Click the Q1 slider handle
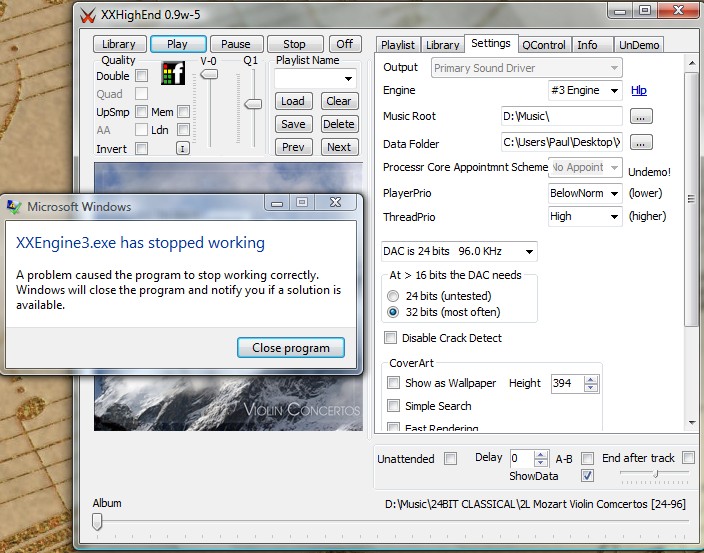This screenshot has height=553, width=704. (x=253, y=104)
